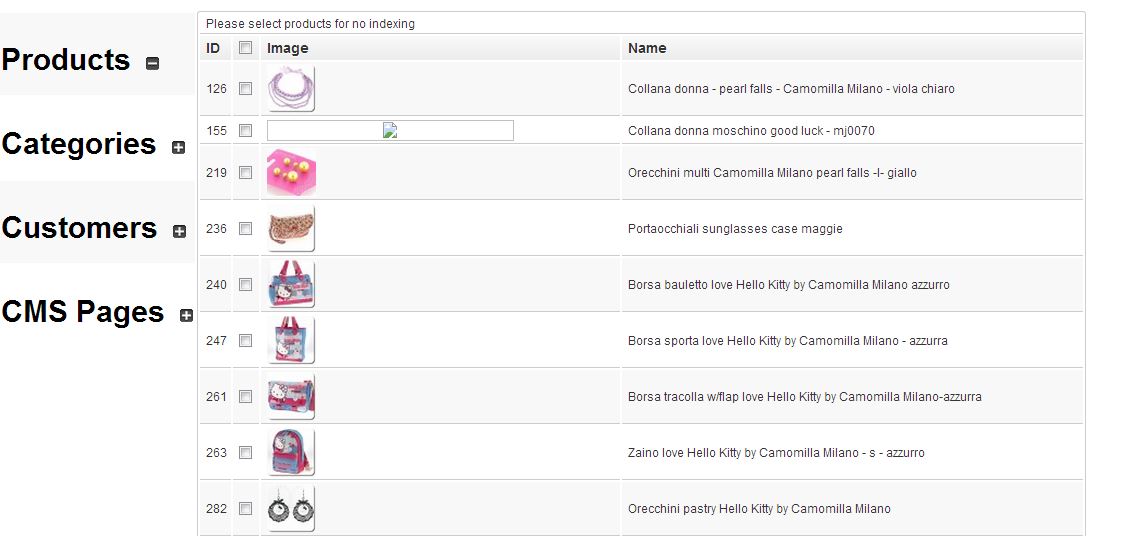Click the Orecchini pastry earrings thumbnail
Image resolution: width=1124 pixels, height=536 pixels.
click(291, 509)
